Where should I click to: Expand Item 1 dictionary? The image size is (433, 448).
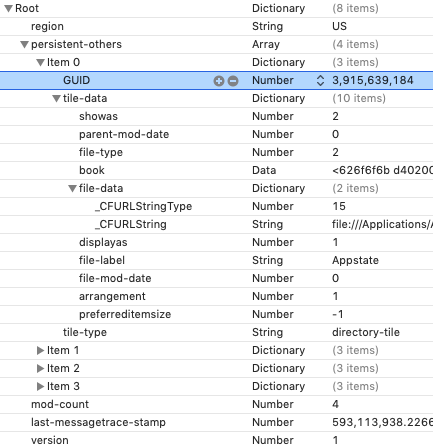[x=40, y=350]
